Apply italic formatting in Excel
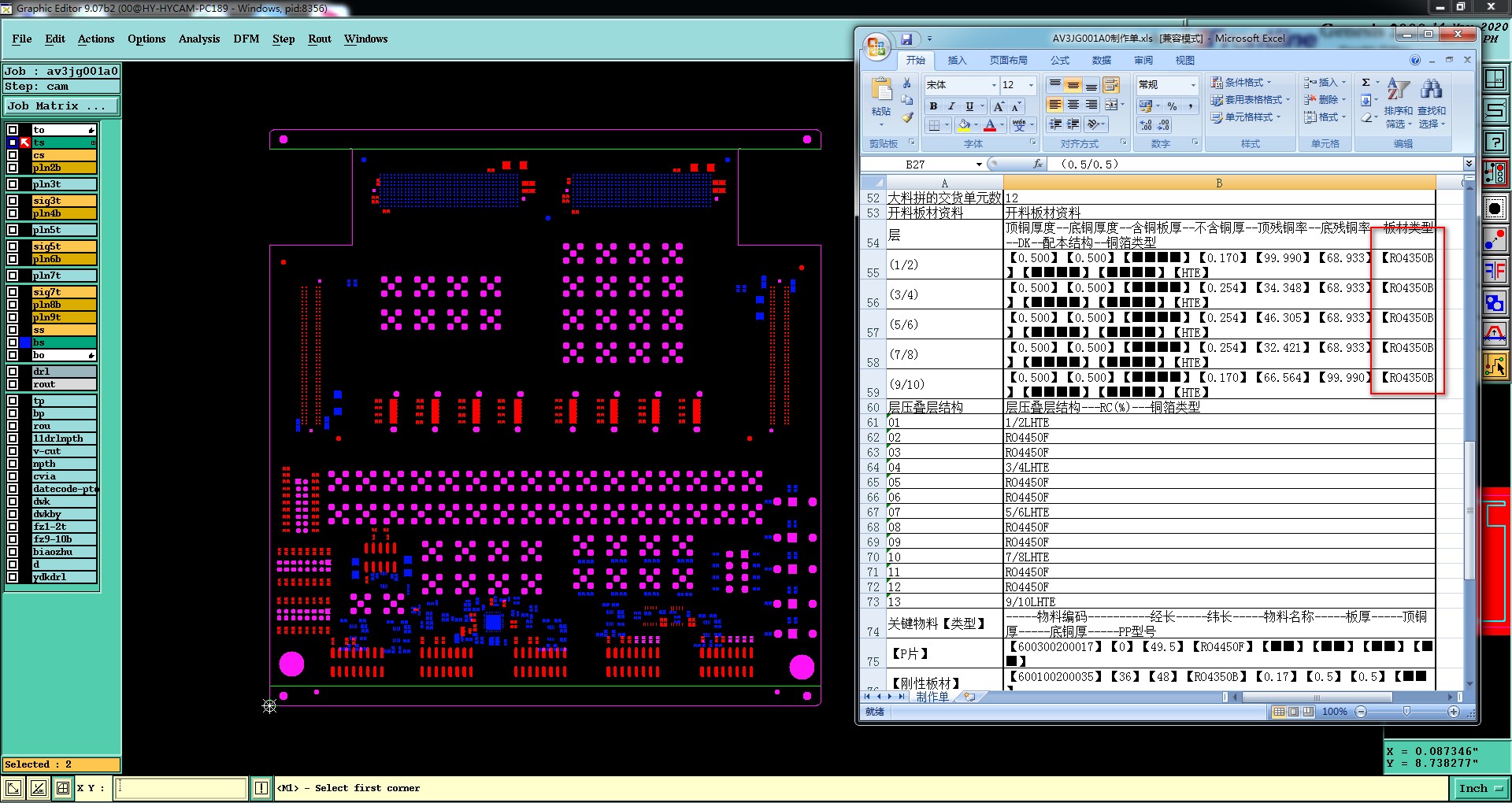 pyautogui.click(x=951, y=106)
